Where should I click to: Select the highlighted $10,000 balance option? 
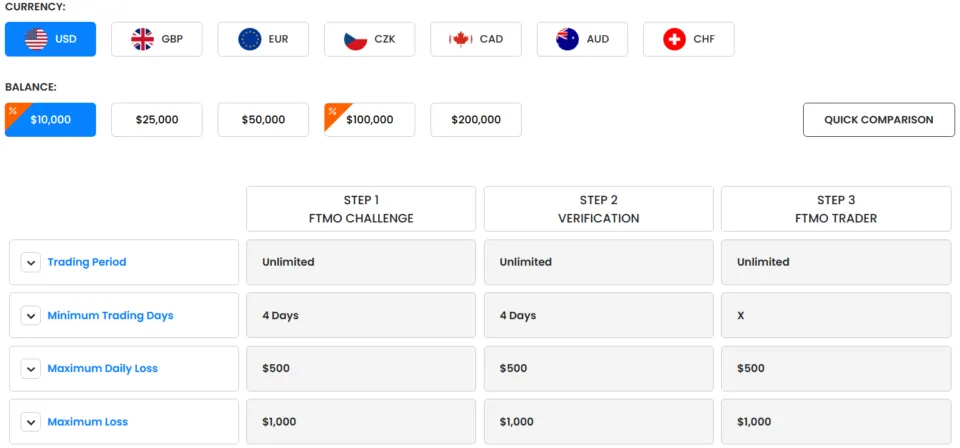tap(51, 120)
